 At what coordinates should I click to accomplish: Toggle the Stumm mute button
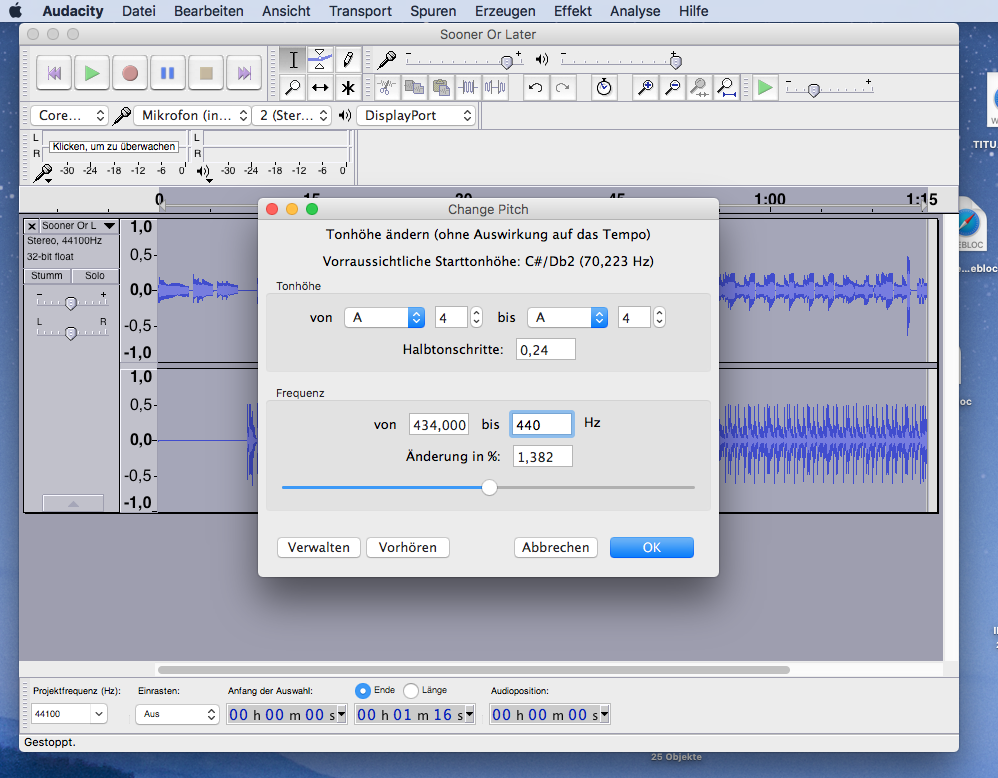pyautogui.click(x=47, y=276)
